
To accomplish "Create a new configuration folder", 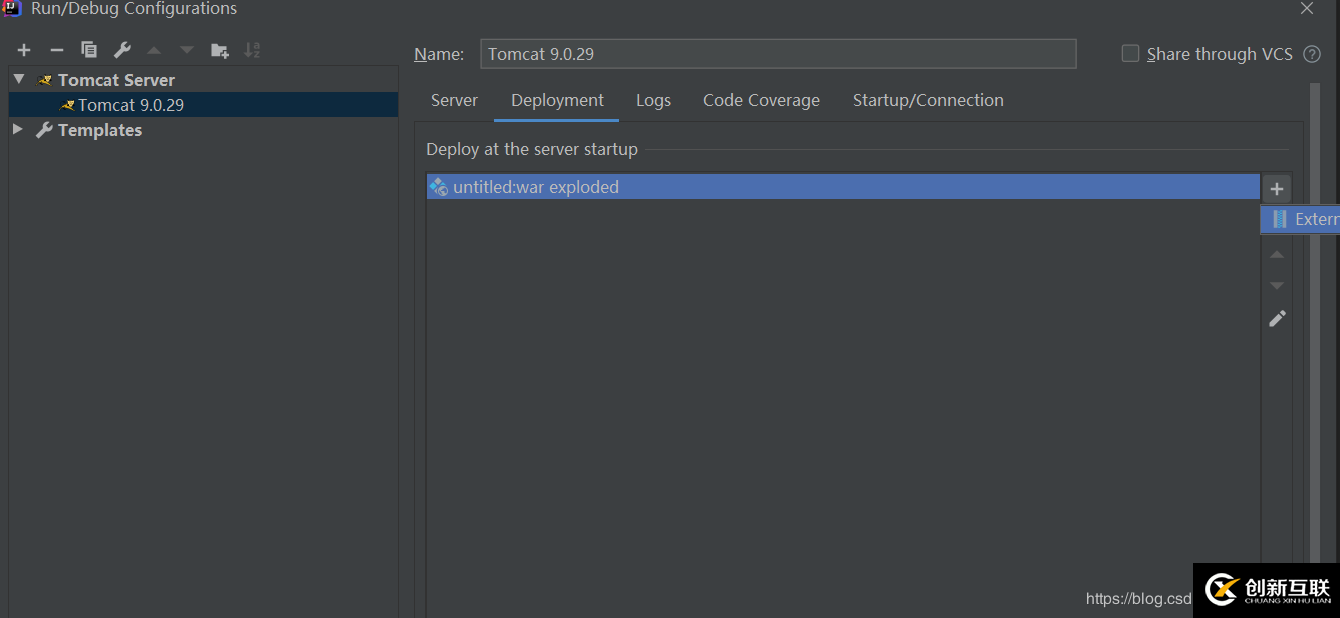I will click(220, 50).
